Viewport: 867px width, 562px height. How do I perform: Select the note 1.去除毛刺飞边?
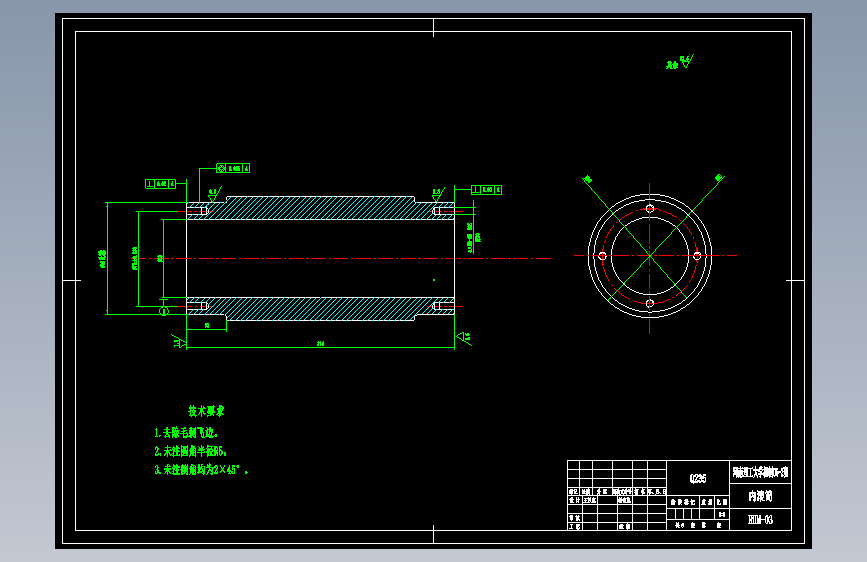(x=186, y=433)
